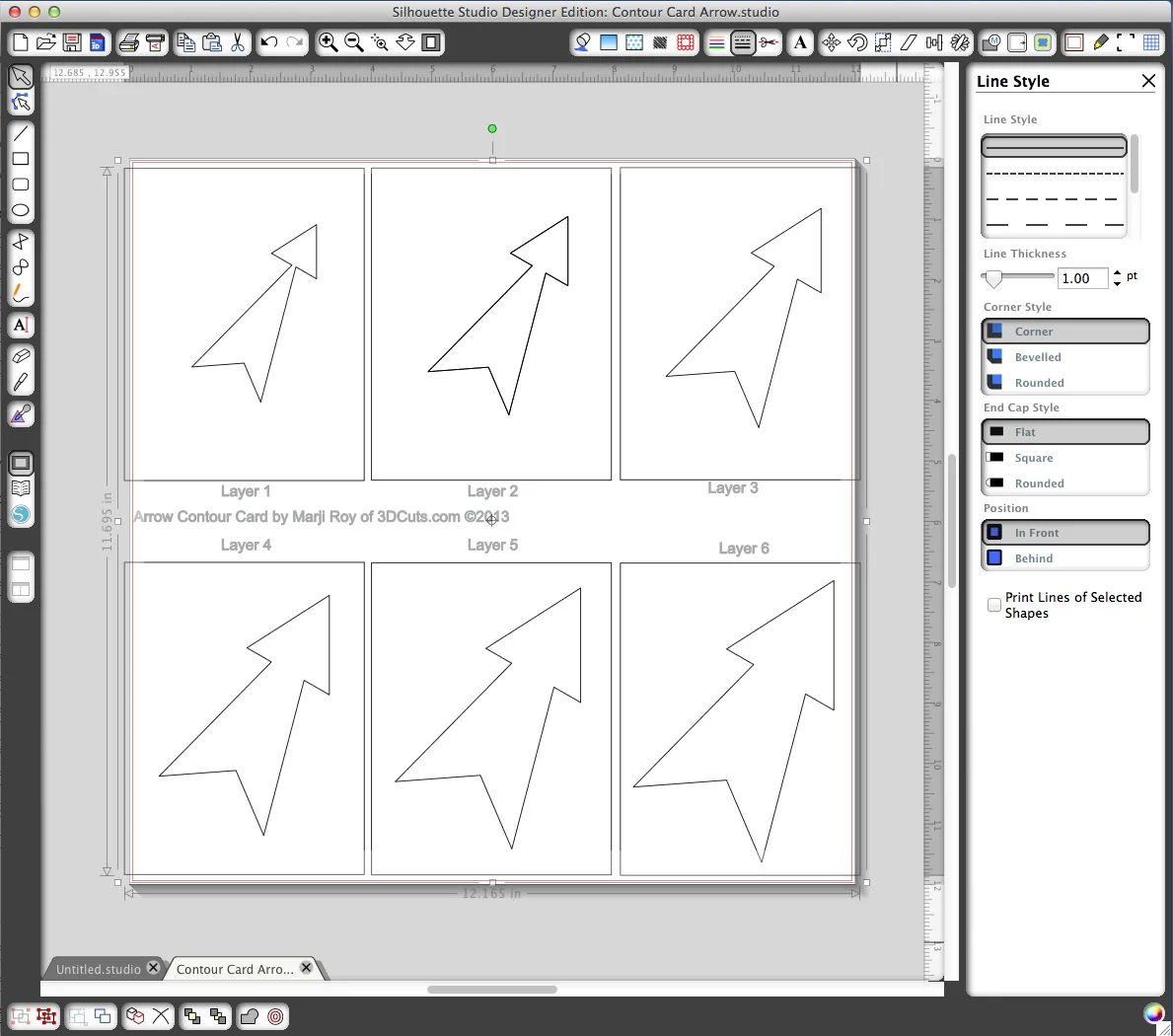Image resolution: width=1173 pixels, height=1036 pixels.
Task: Close the Untitled.studio tab
Action: 153,967
